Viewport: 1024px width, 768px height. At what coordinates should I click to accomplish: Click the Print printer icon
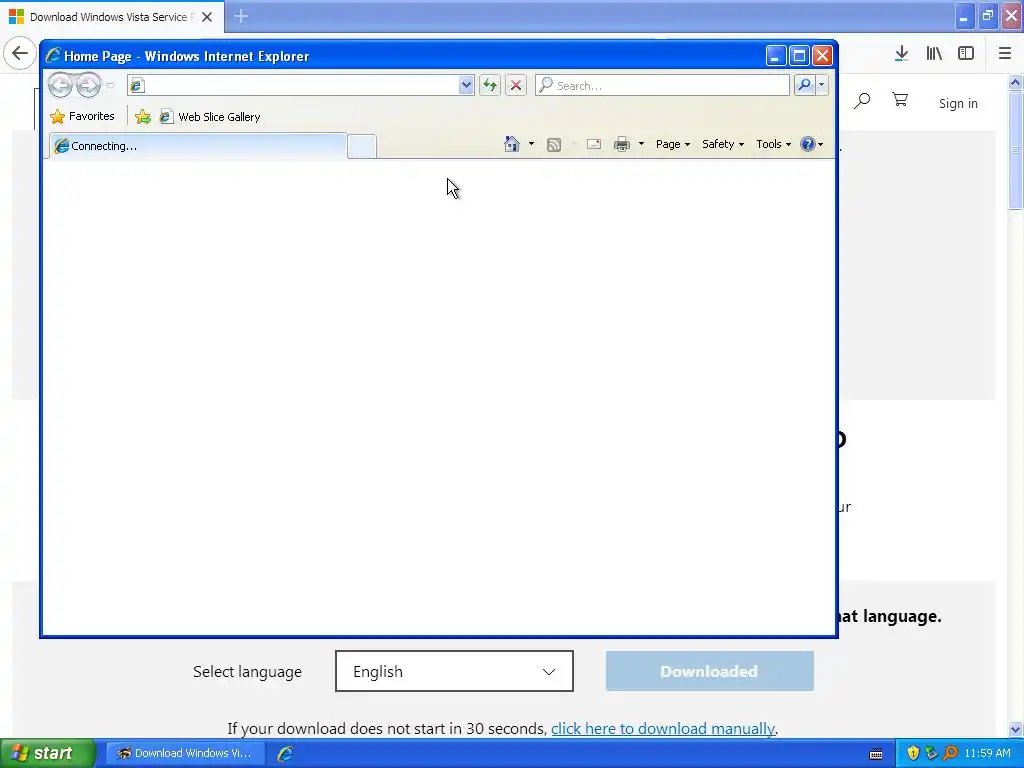622,144
